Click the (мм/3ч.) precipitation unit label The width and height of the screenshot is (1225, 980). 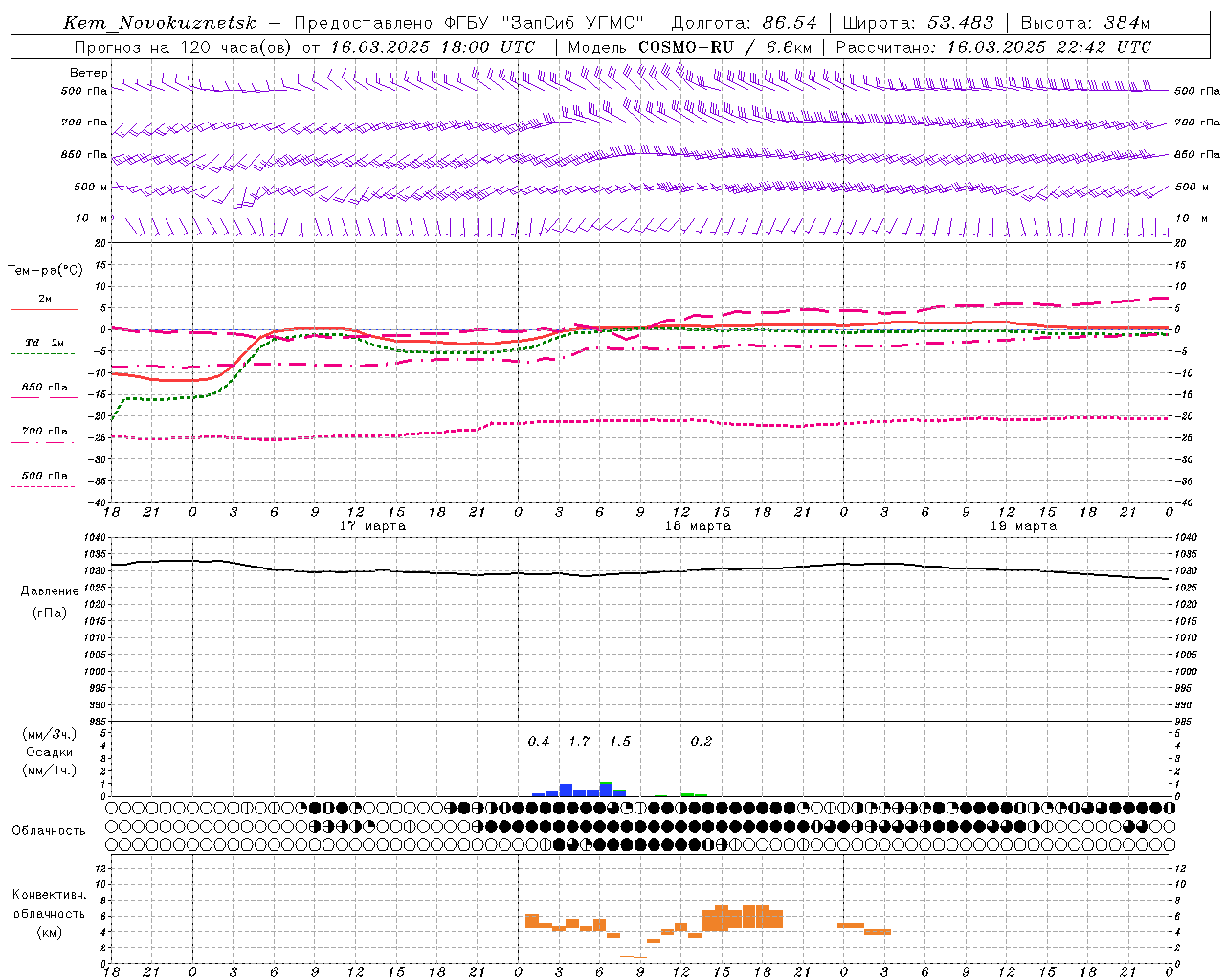(x=50, y=735)
